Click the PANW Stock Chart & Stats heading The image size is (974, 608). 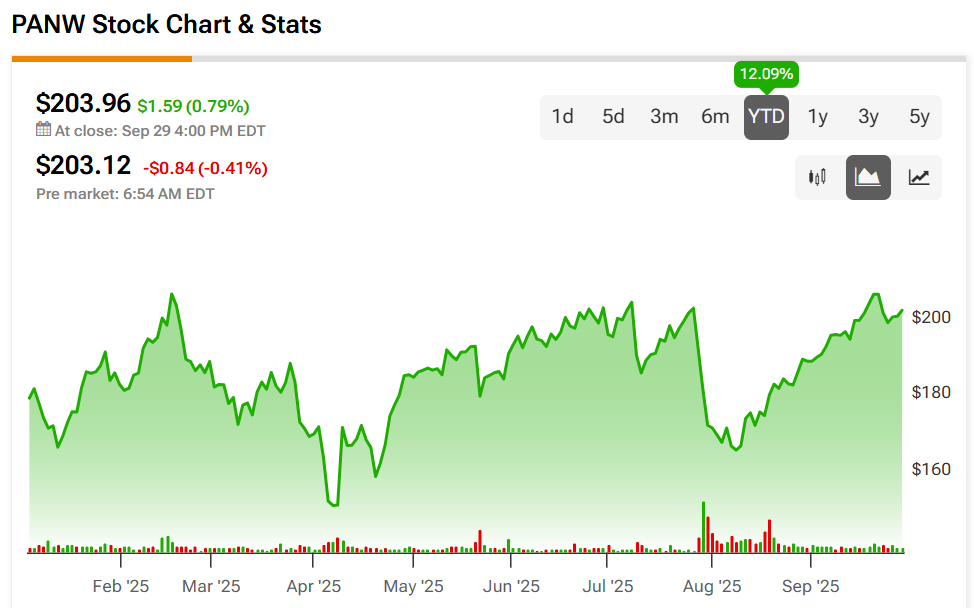[x=166, y=24]
